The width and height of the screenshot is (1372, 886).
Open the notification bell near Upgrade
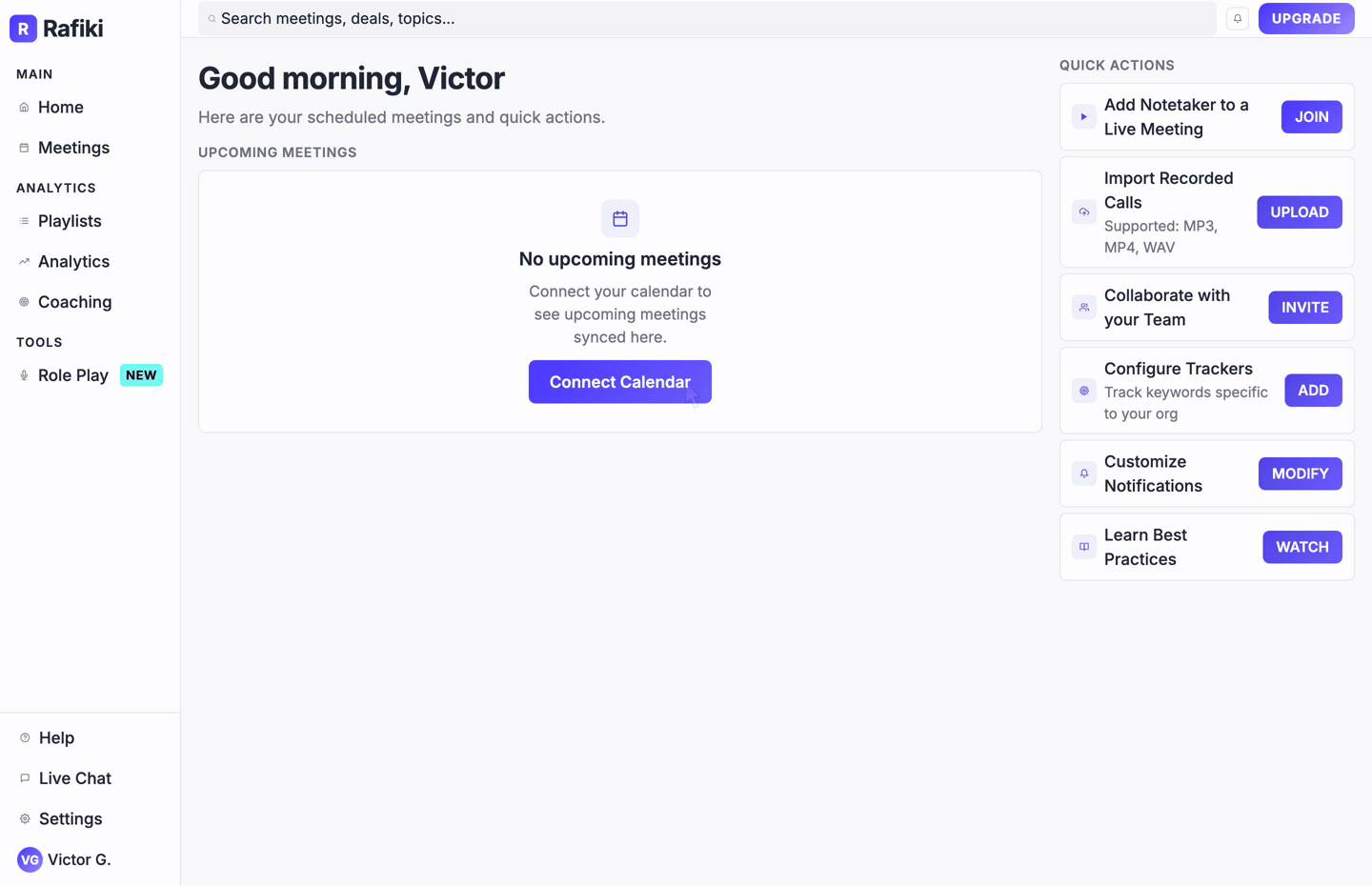(x=1237, y=18)
